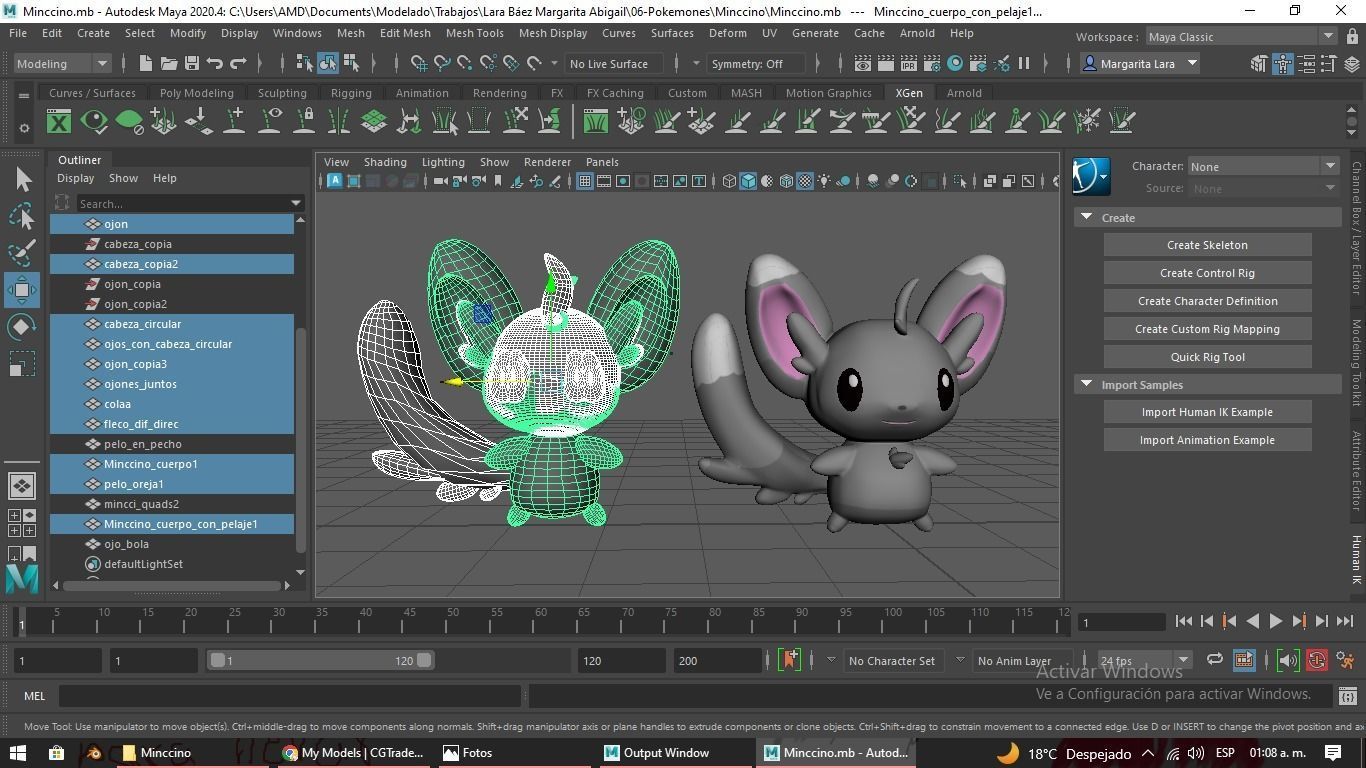
Task: Activate the Lasso selection tool
Action: click(x=23, y=216)
